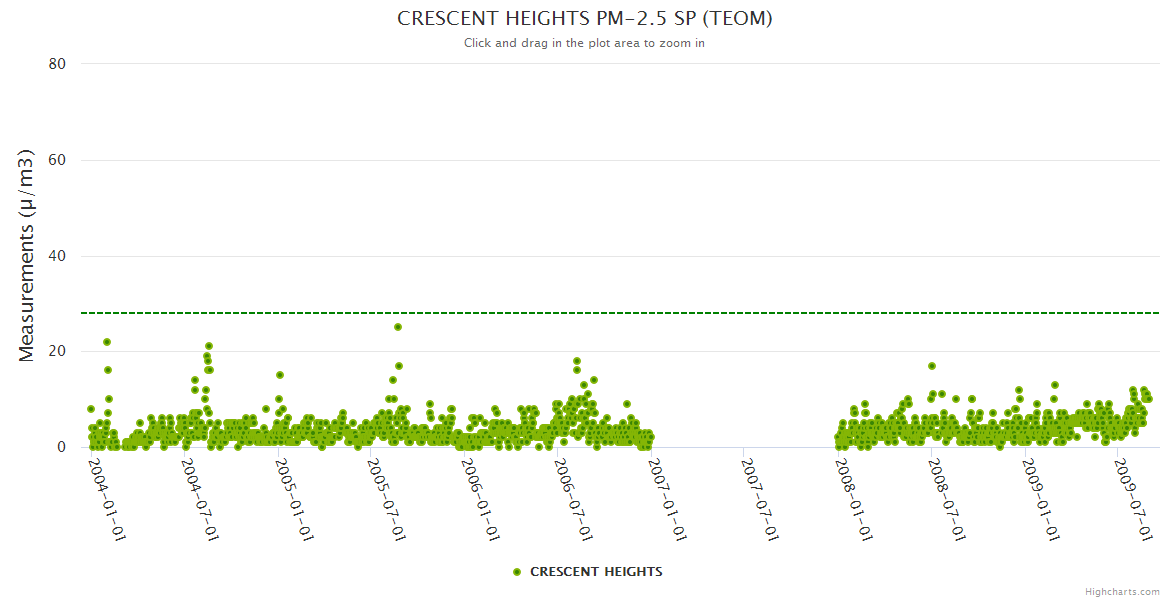
Task: Select the 2006-07 peak point near 18
Action: pos(577,361)
